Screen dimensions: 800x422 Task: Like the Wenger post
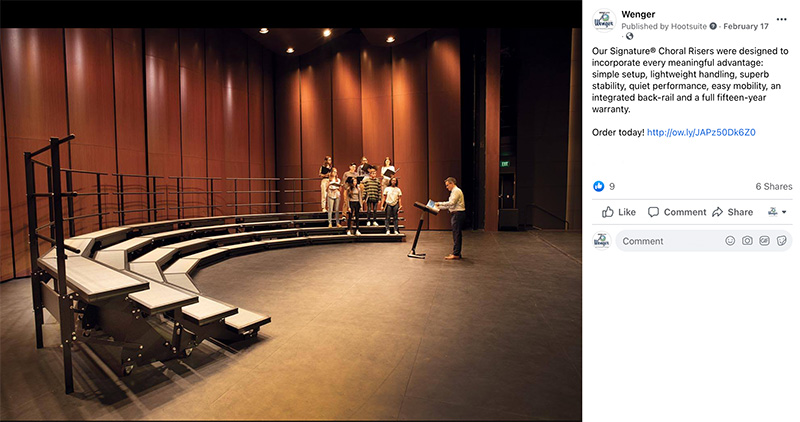pos(619,212)
